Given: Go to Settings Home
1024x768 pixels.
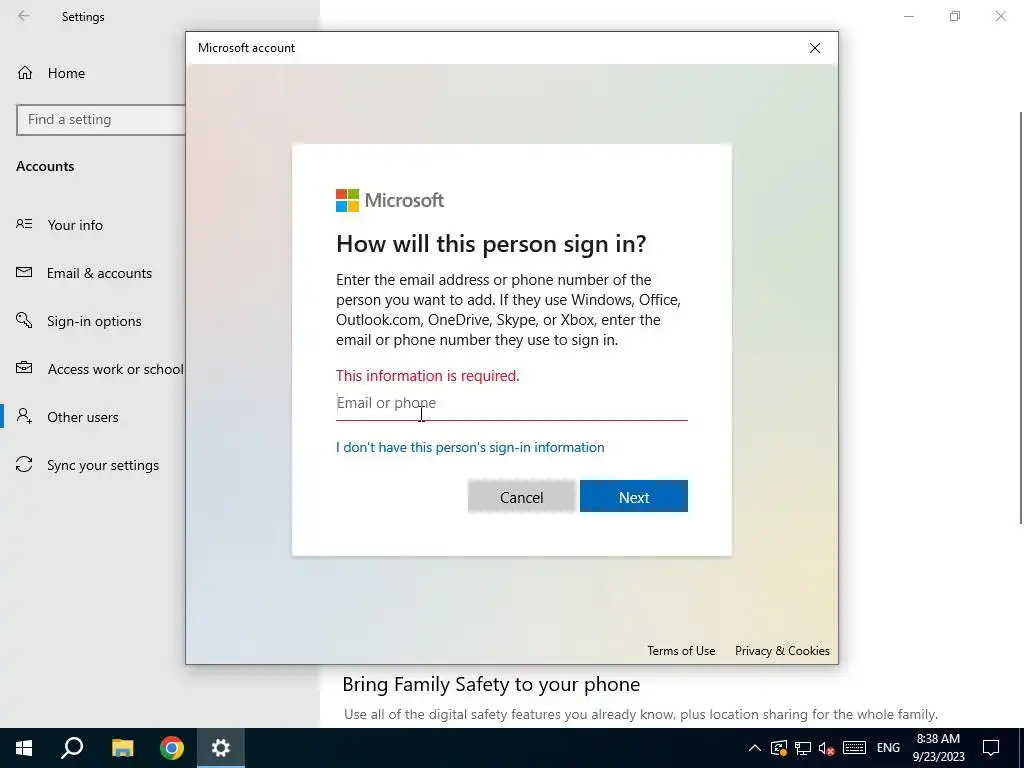Looking at the screenshot, I should click(66, 73).
